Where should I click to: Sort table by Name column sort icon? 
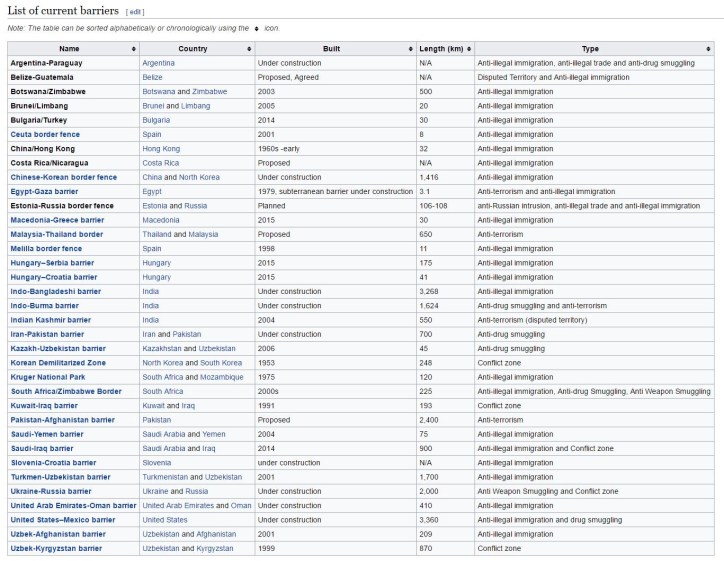pyautogui.click(x=134, y=48)
